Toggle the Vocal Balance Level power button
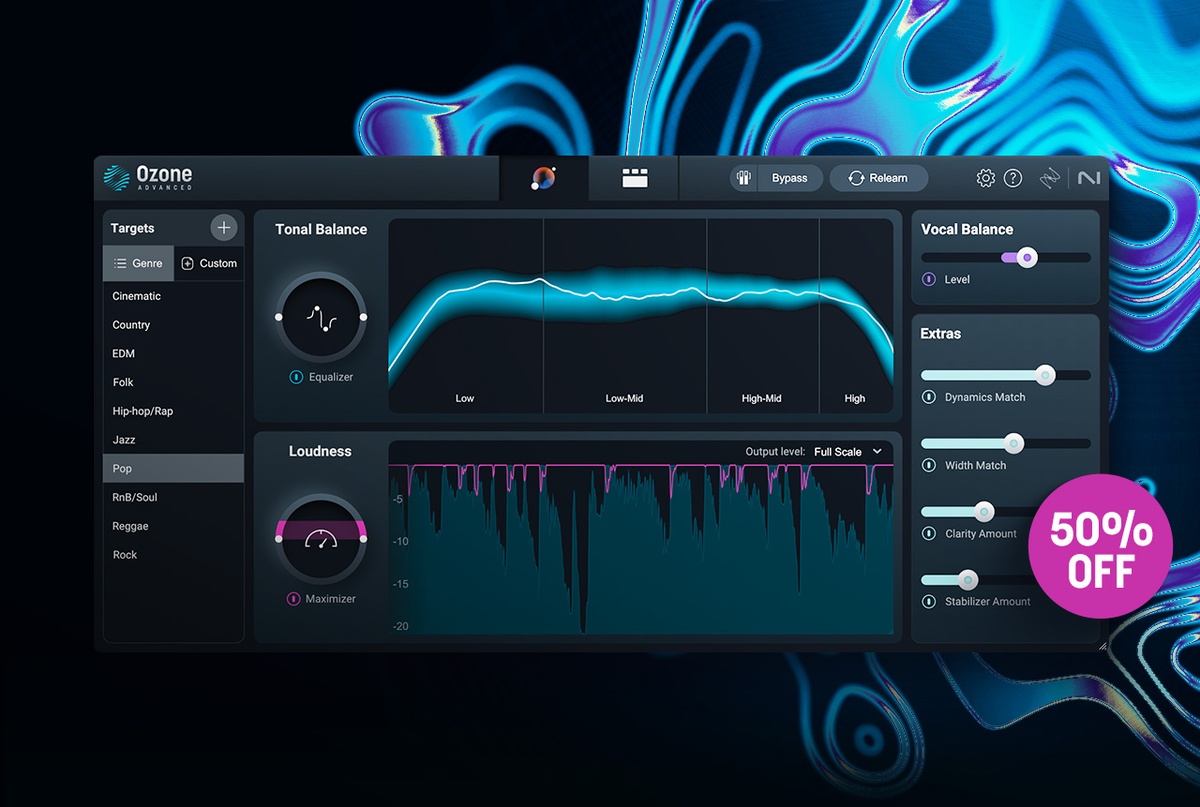The height and width of the screenshot is (807, 1200). point(929,279)
